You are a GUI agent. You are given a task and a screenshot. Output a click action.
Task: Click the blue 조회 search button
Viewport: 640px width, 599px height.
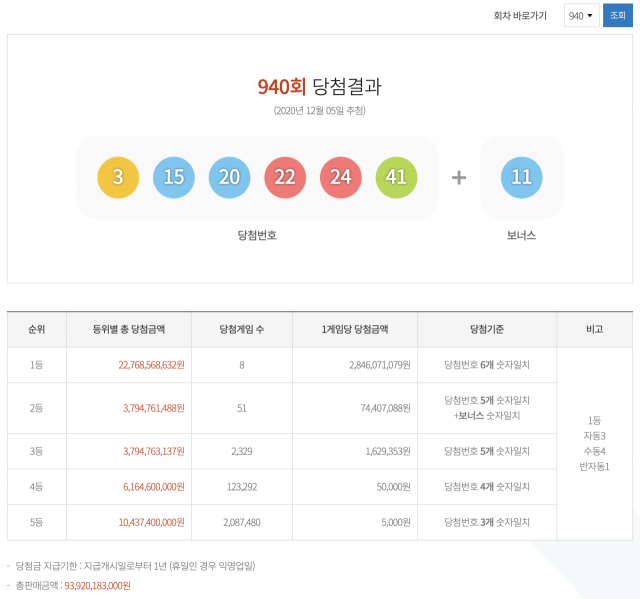(x=618, y=16)
